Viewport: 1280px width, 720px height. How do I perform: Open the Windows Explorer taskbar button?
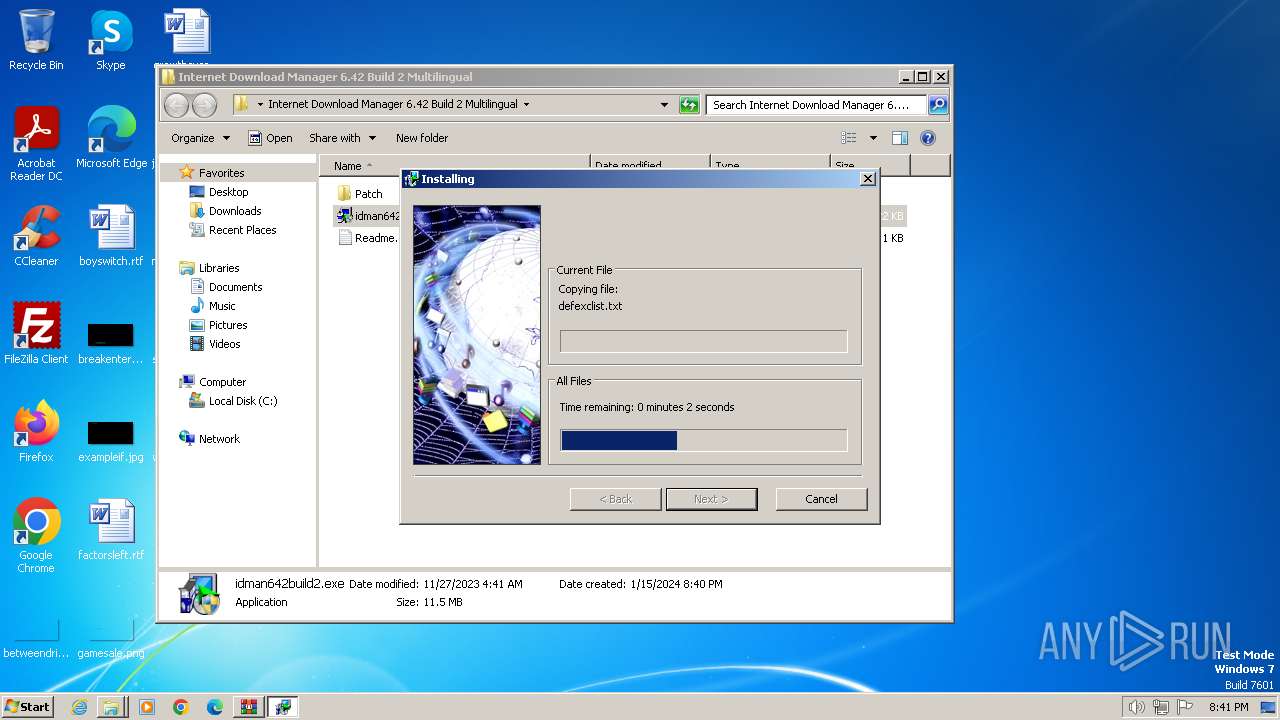click(x=111, y=707)
